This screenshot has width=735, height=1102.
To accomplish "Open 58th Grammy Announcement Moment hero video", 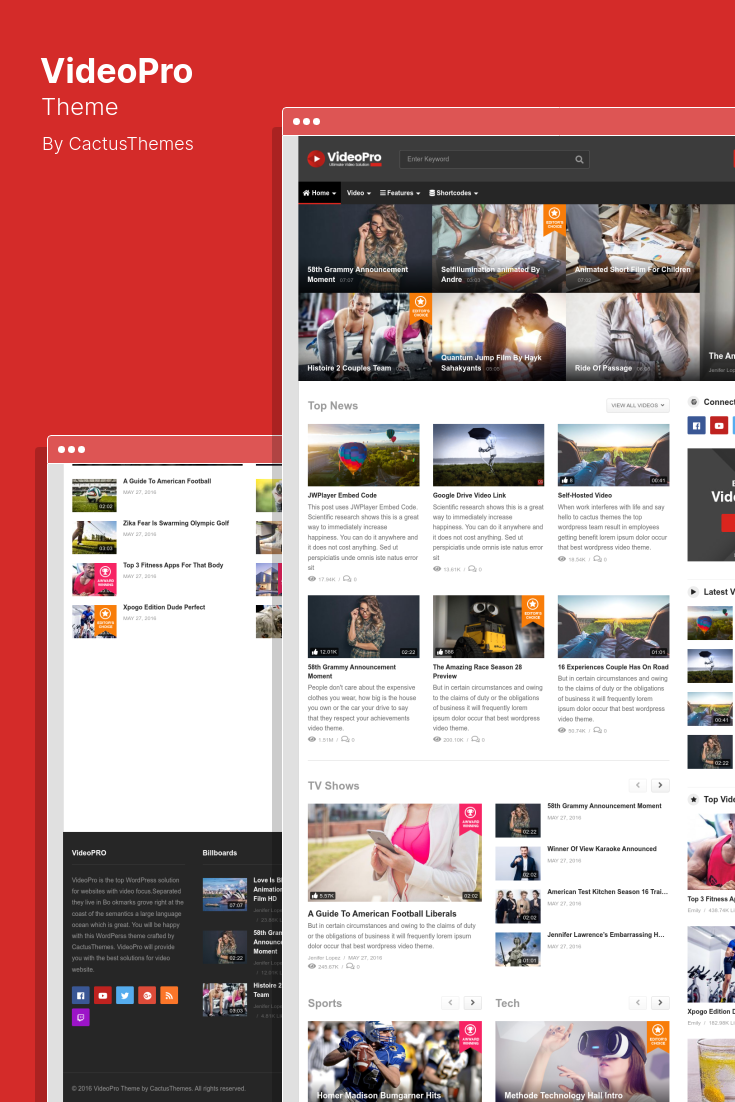I will [x=365, y=248].
